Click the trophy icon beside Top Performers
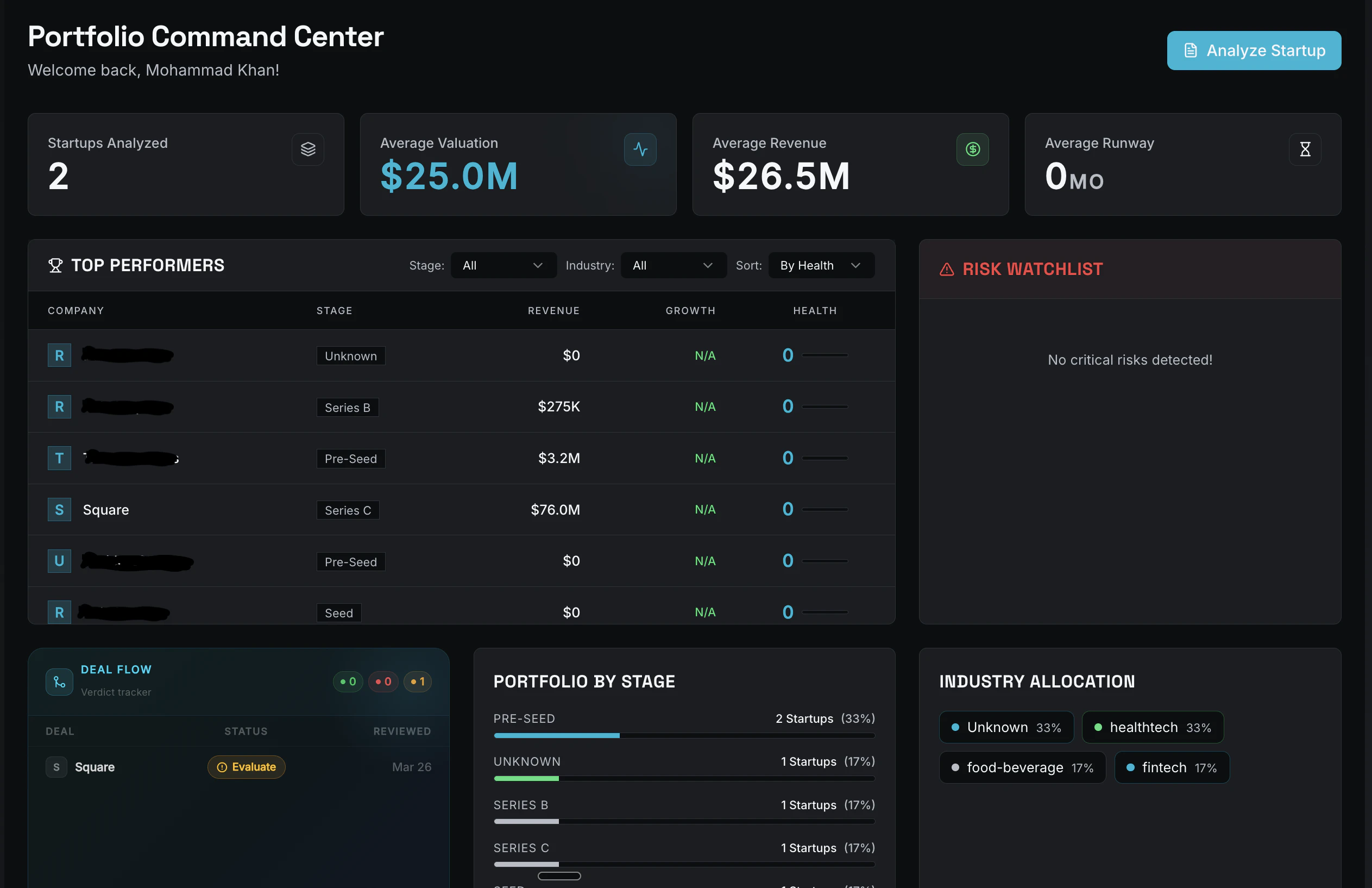This screenshot has width=1372, height=888. (56, 265)
